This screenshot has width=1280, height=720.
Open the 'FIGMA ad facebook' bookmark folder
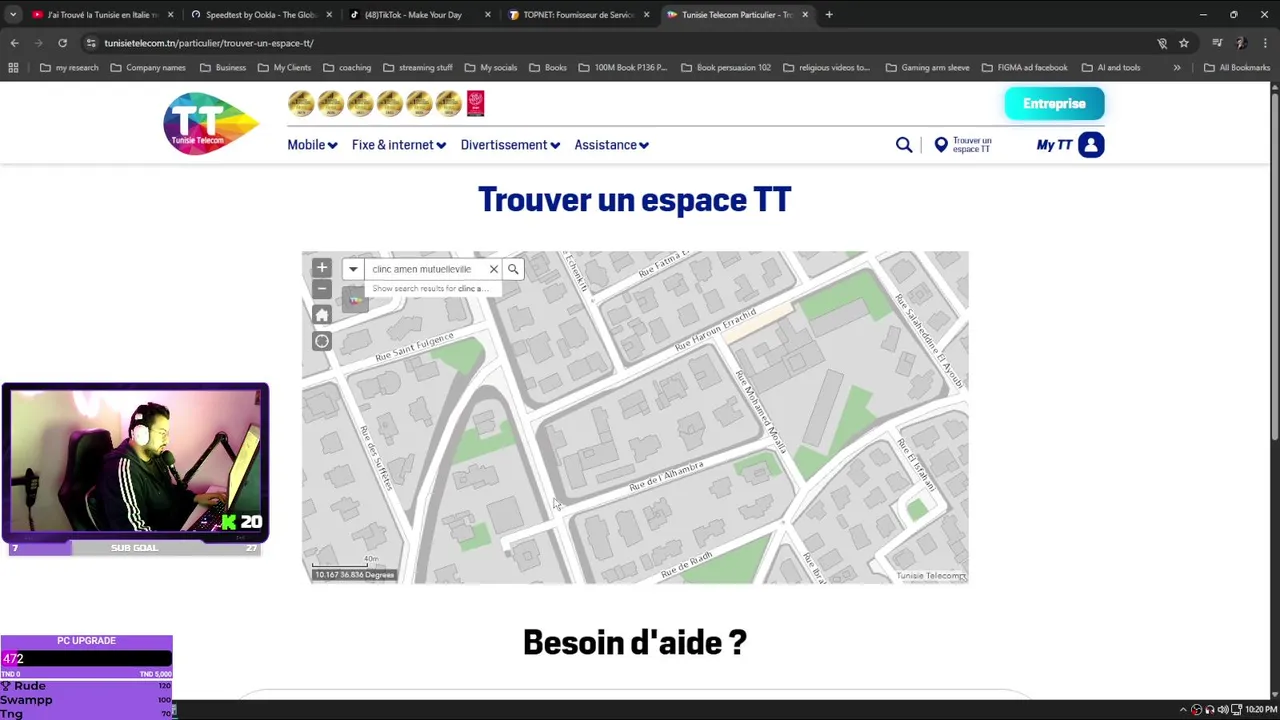coord(1024,68)
